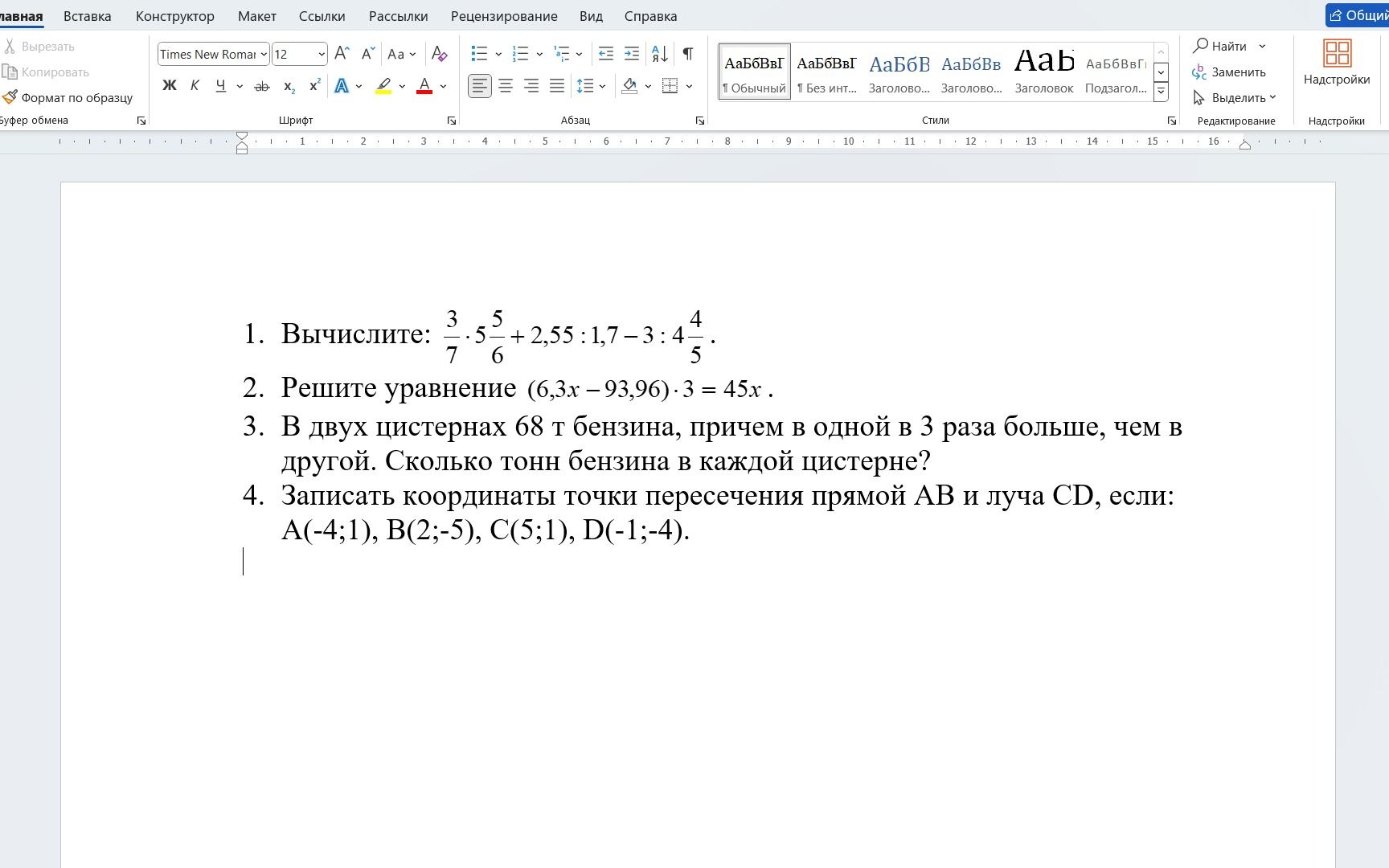Expand the styles gallery More arrow

(1161, 92)
